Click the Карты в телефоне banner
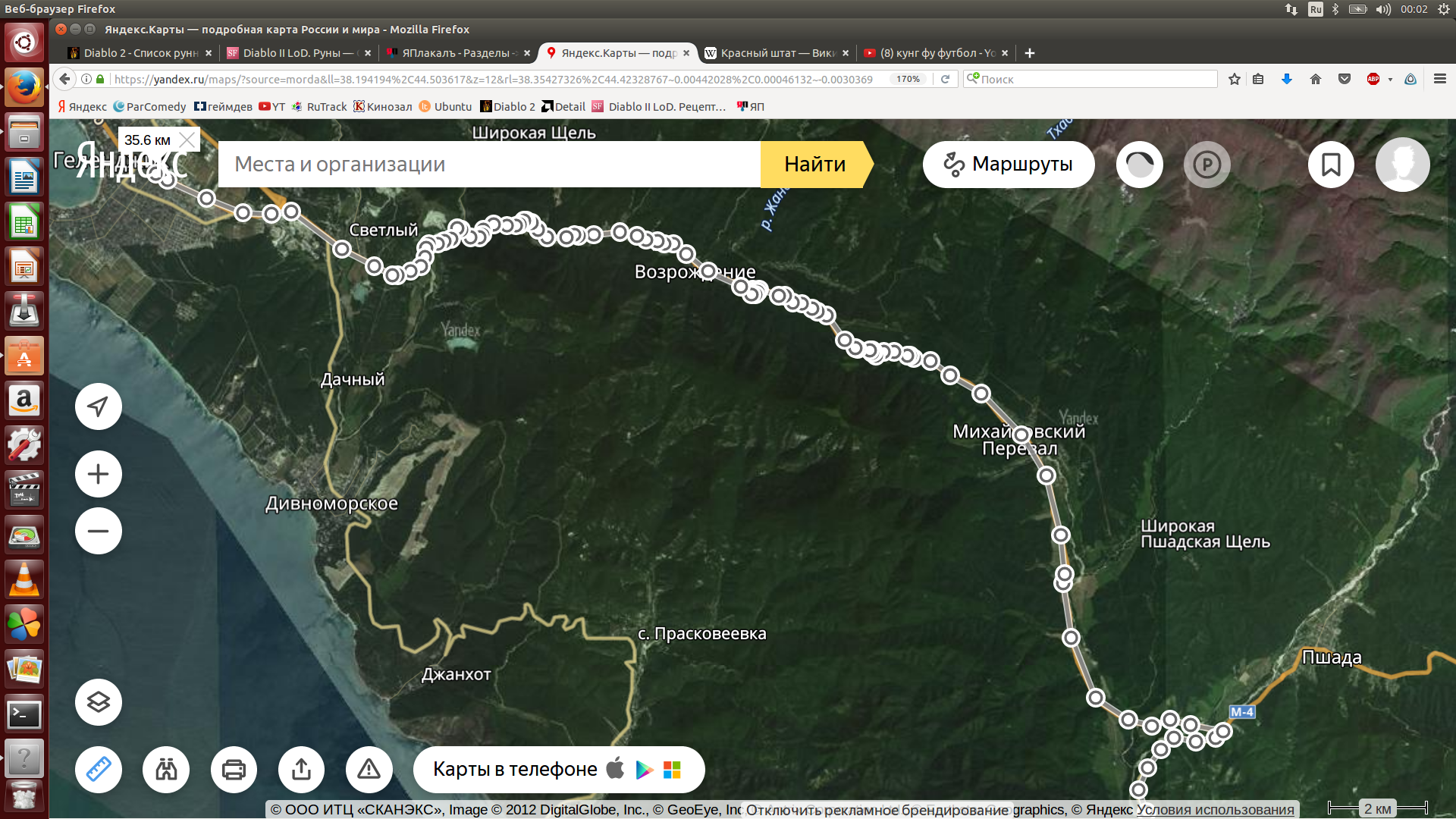The image size is (1456, 819). tap(559, 770)
